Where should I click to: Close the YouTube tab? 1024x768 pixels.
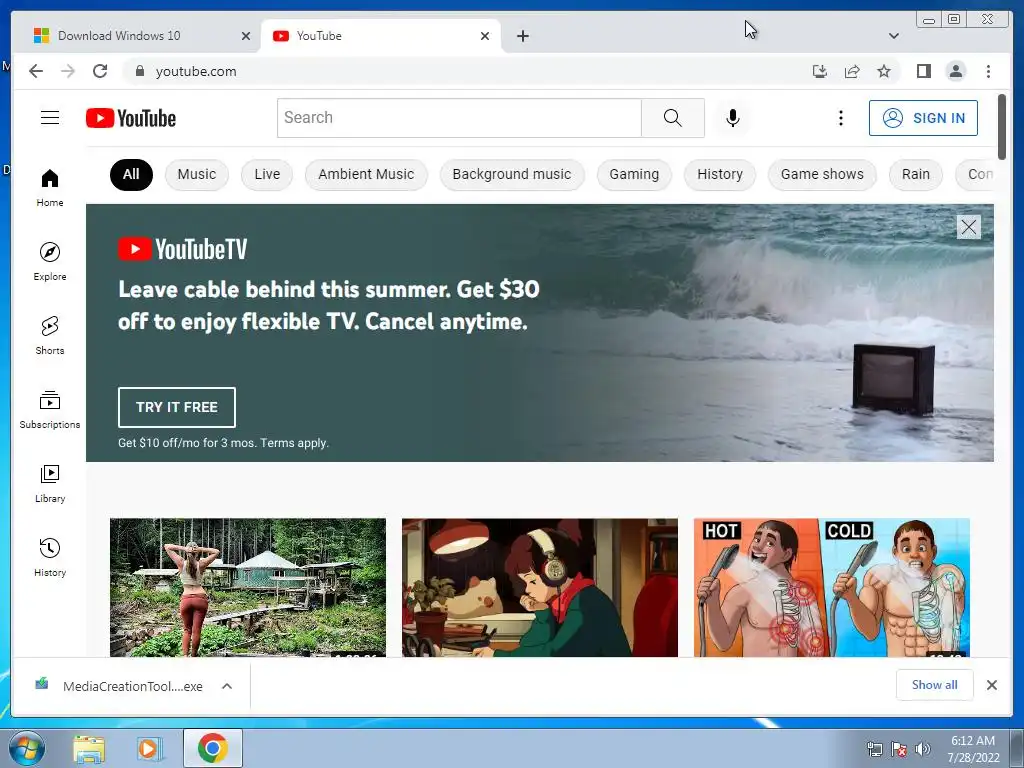pos(485,36)
